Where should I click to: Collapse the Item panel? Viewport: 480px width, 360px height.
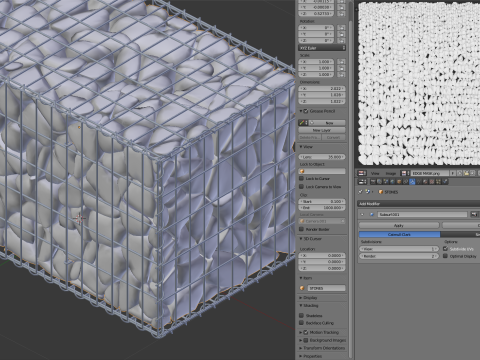[x=301, y=278]
